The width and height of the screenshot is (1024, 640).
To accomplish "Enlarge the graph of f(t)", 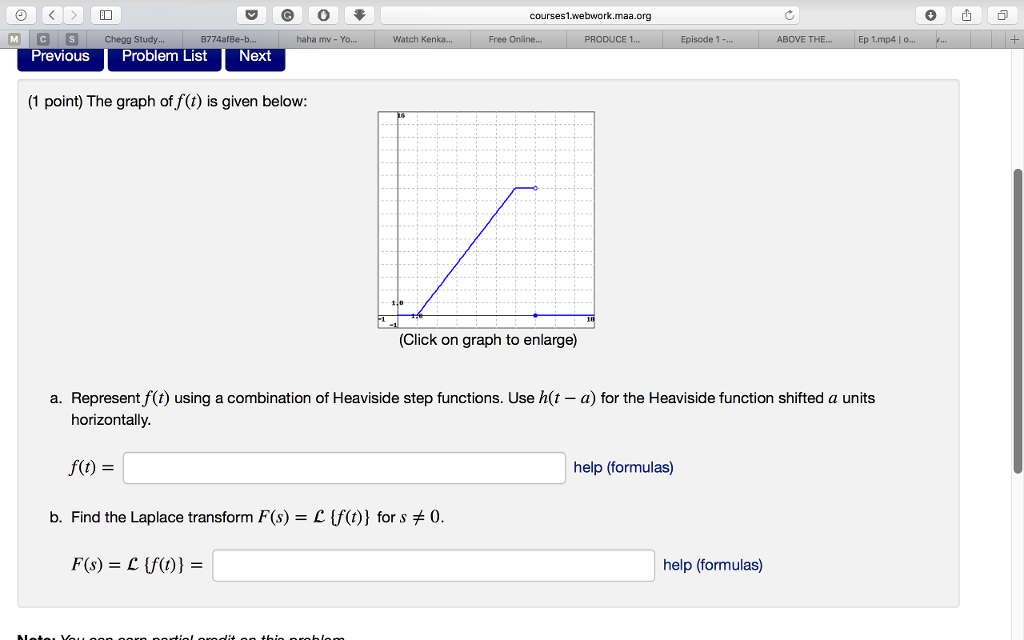I will point(485,218).
